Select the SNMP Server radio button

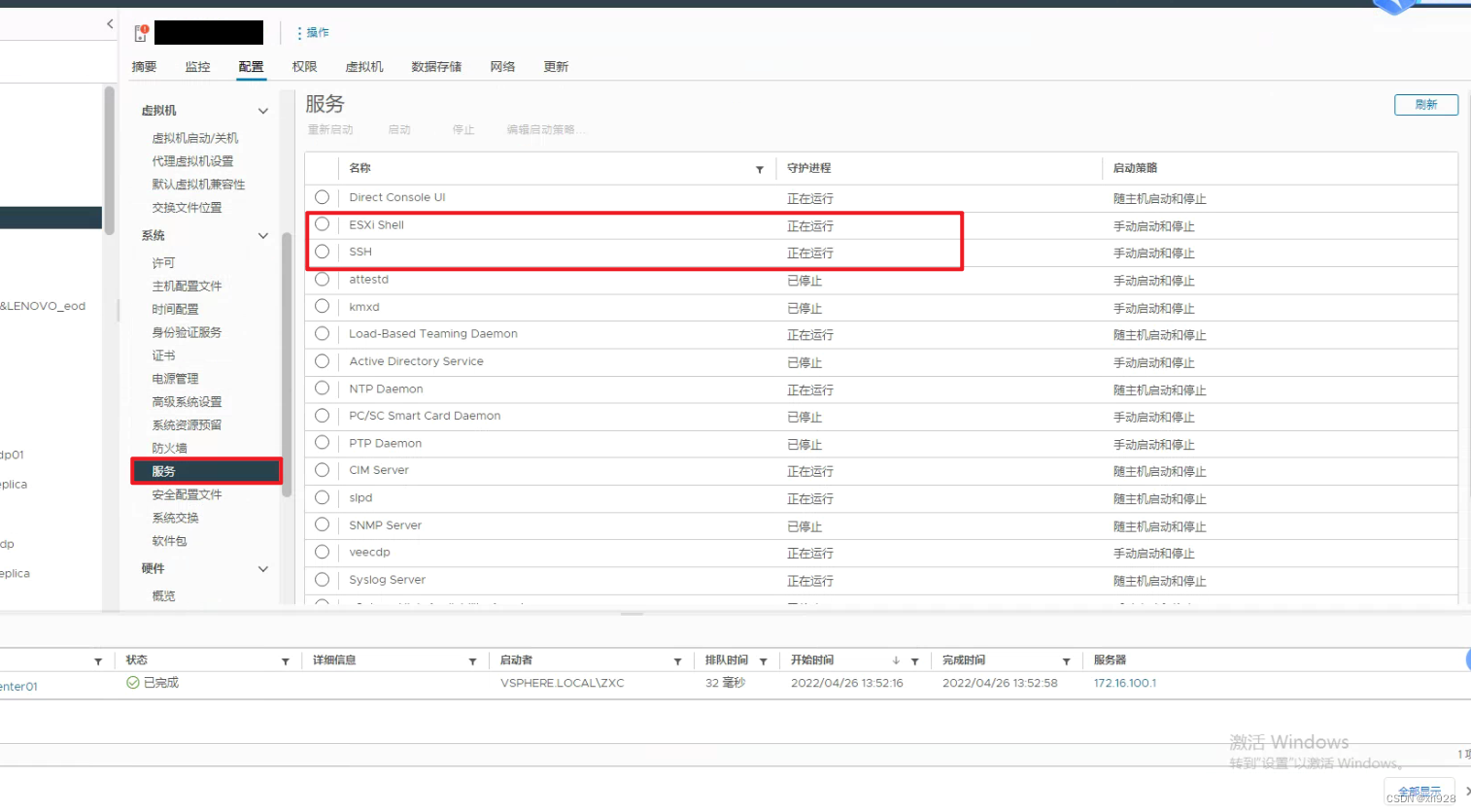click(323, 524)
